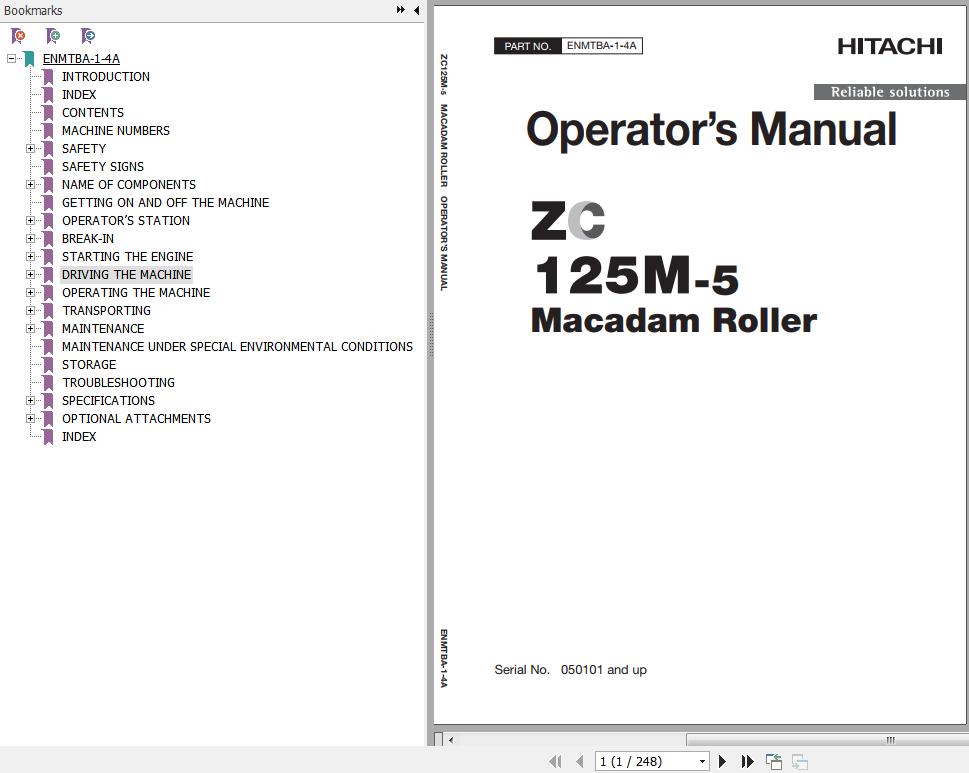
Task: Select the MAINTENANCE bookmark
Action: click(x=103, y=328)
